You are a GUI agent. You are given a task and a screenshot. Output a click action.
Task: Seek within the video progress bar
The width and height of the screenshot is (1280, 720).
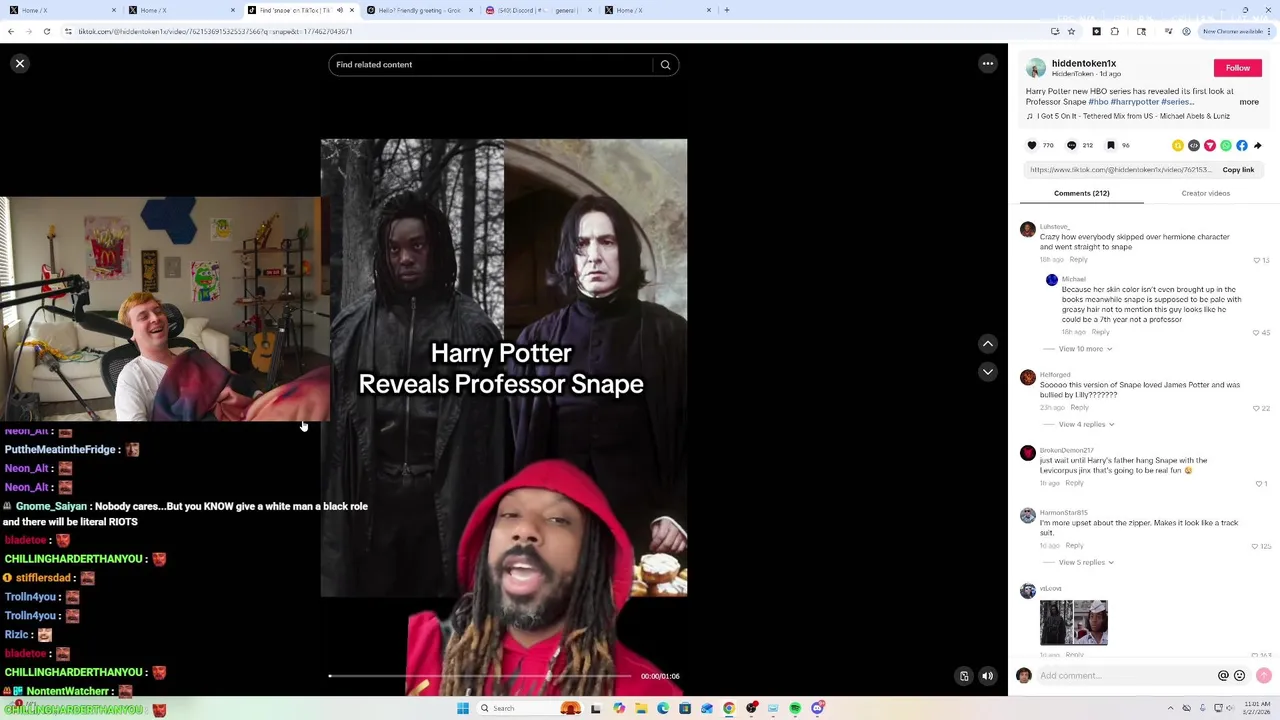pos(480,677)
